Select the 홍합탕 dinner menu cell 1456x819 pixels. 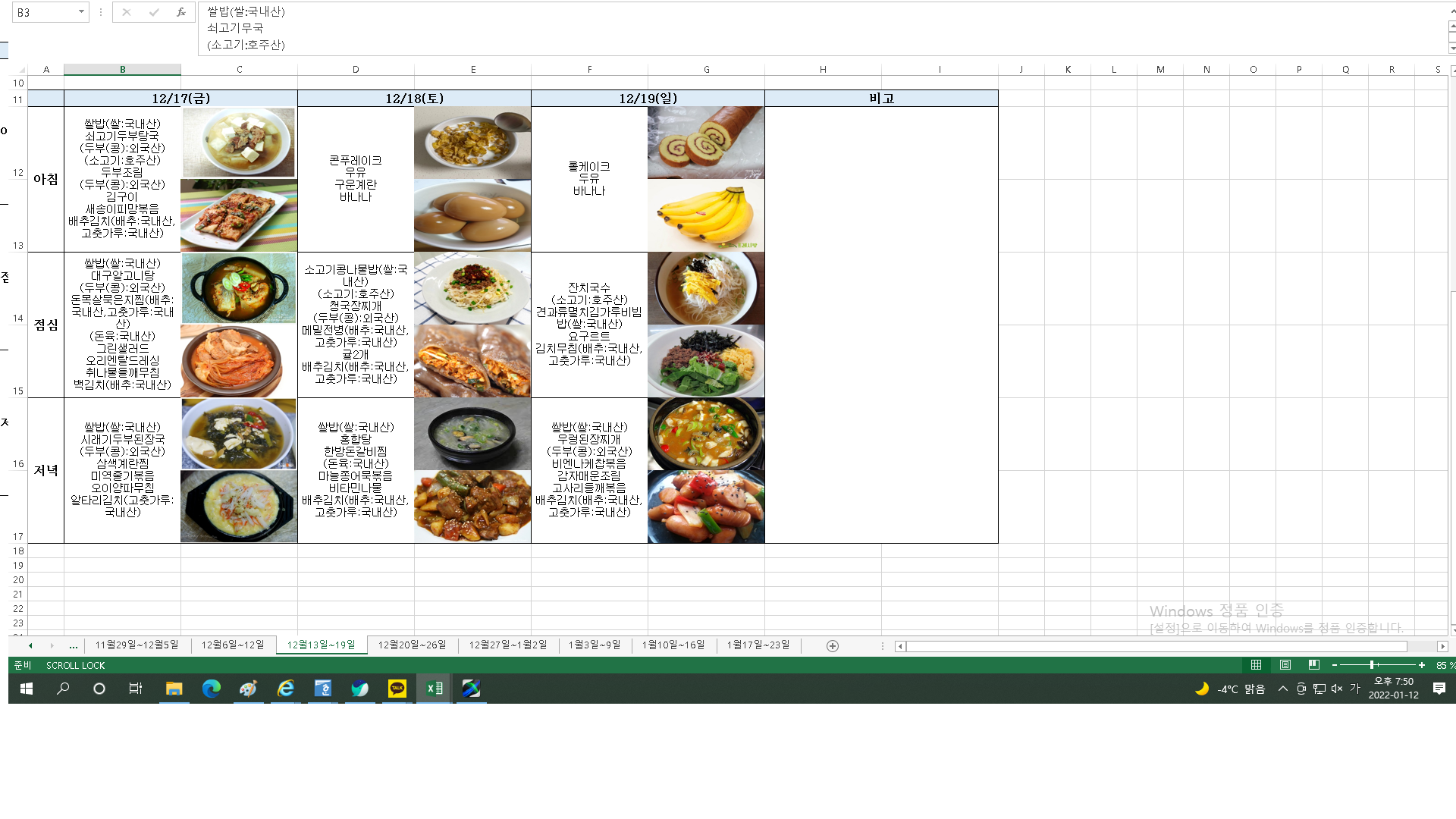[x=356, y=470]
